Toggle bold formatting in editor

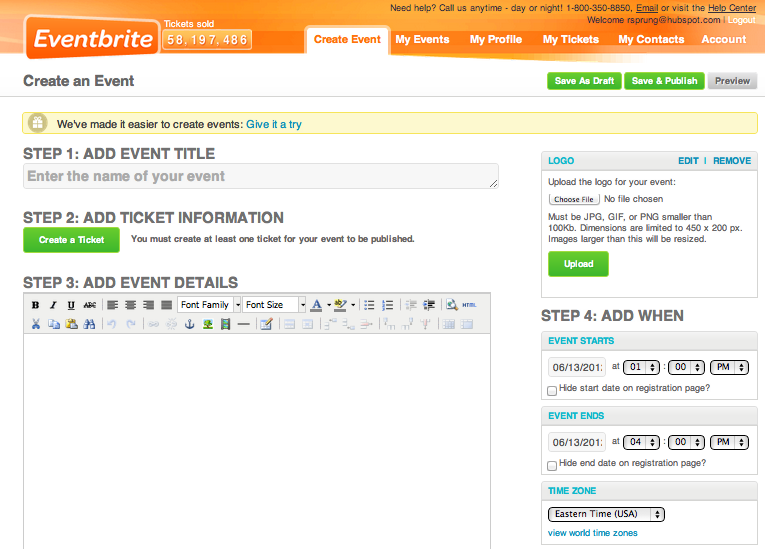coord(35,305)
